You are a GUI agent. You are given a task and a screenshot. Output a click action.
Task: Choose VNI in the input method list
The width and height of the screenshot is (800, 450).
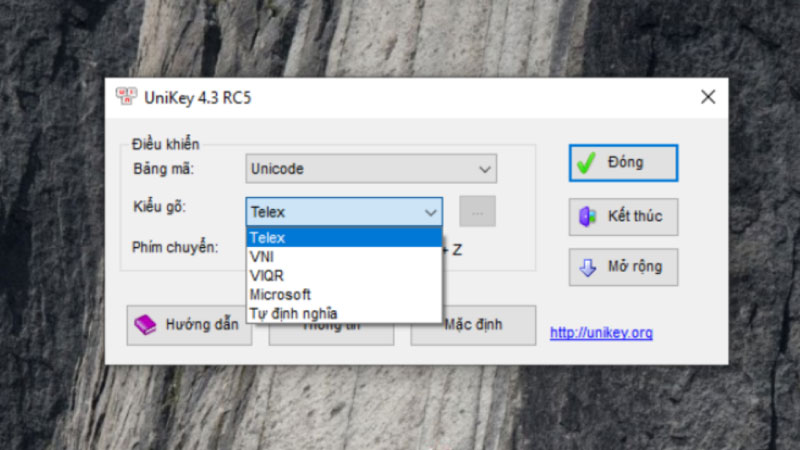click(x=344, y=257)
